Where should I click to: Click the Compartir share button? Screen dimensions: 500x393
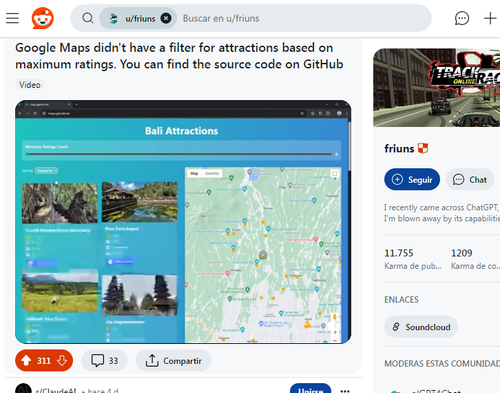tap(173, 360)
